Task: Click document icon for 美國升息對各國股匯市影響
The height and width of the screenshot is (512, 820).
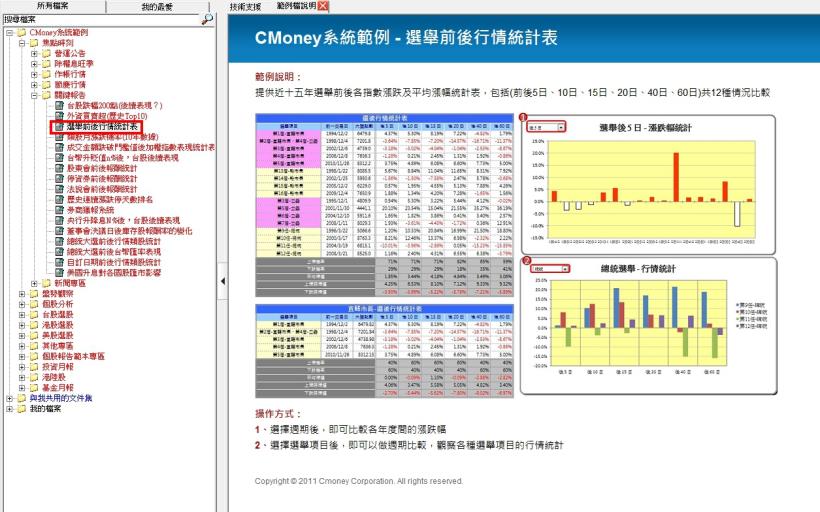Action: point(60,273)
